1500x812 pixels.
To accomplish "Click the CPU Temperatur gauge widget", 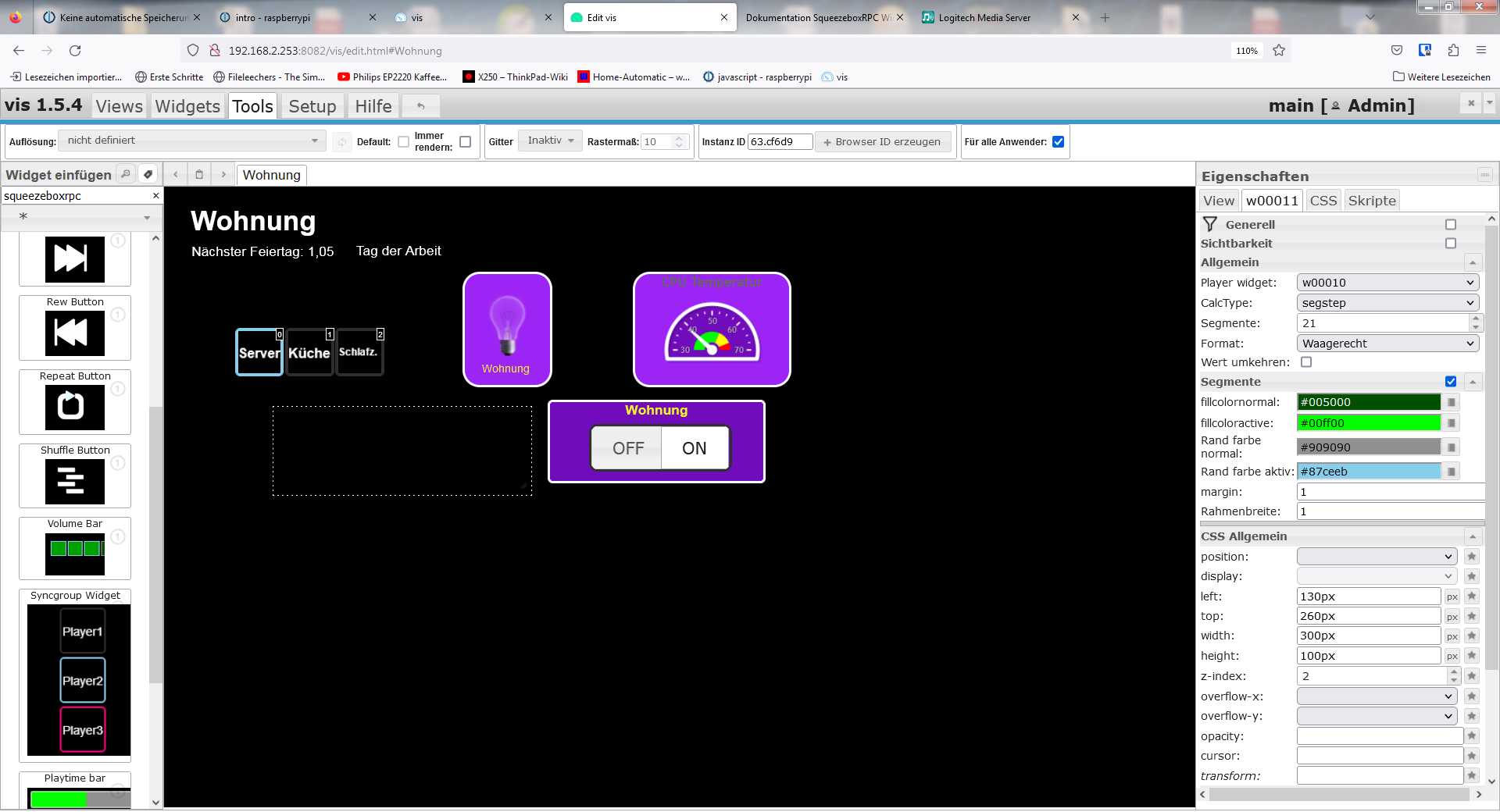I will (712, 329).
